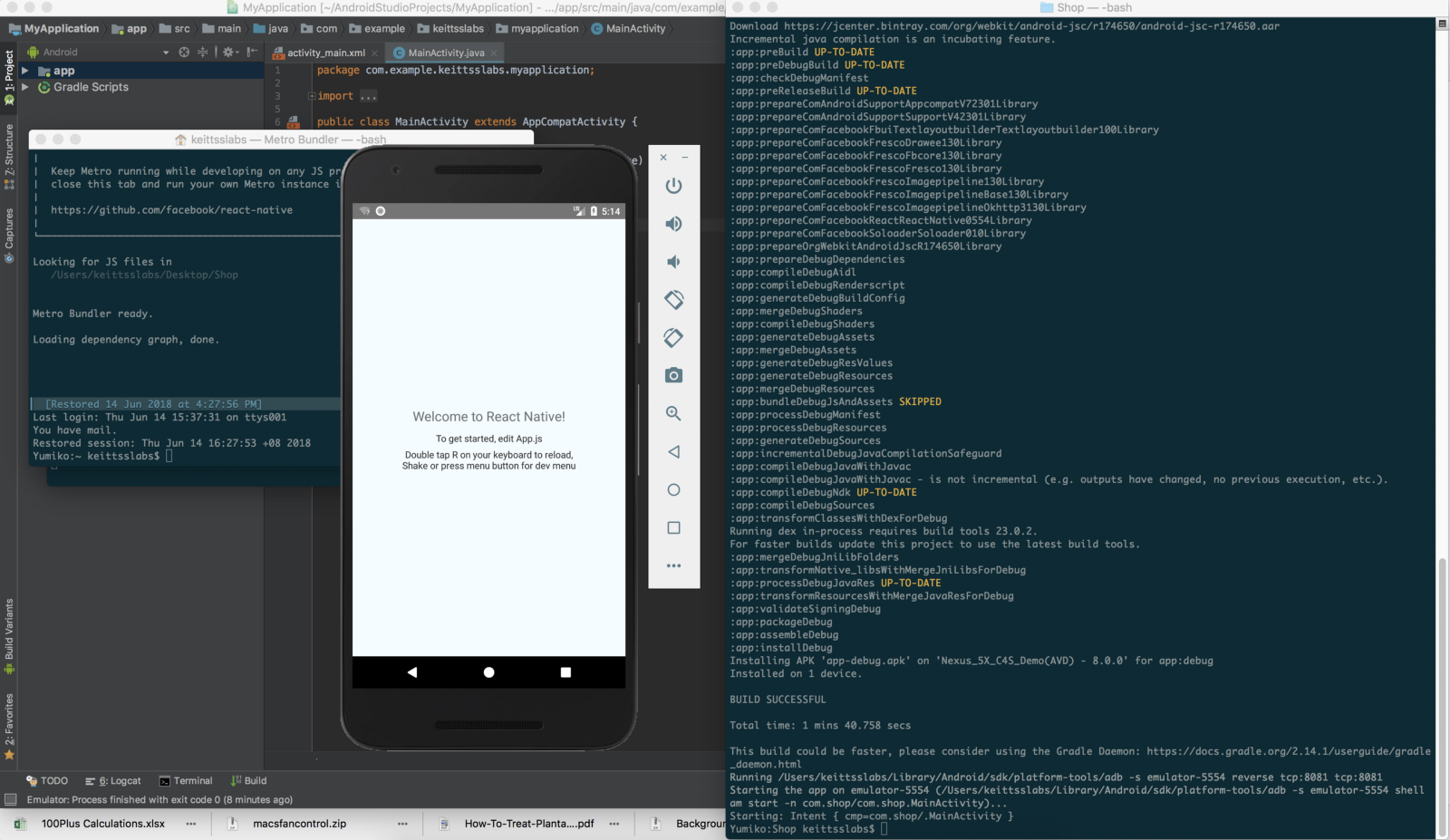Click the MainActivity breadcrumb item
The height and width of the screenshot is (840, 1450).
(629, 29)
